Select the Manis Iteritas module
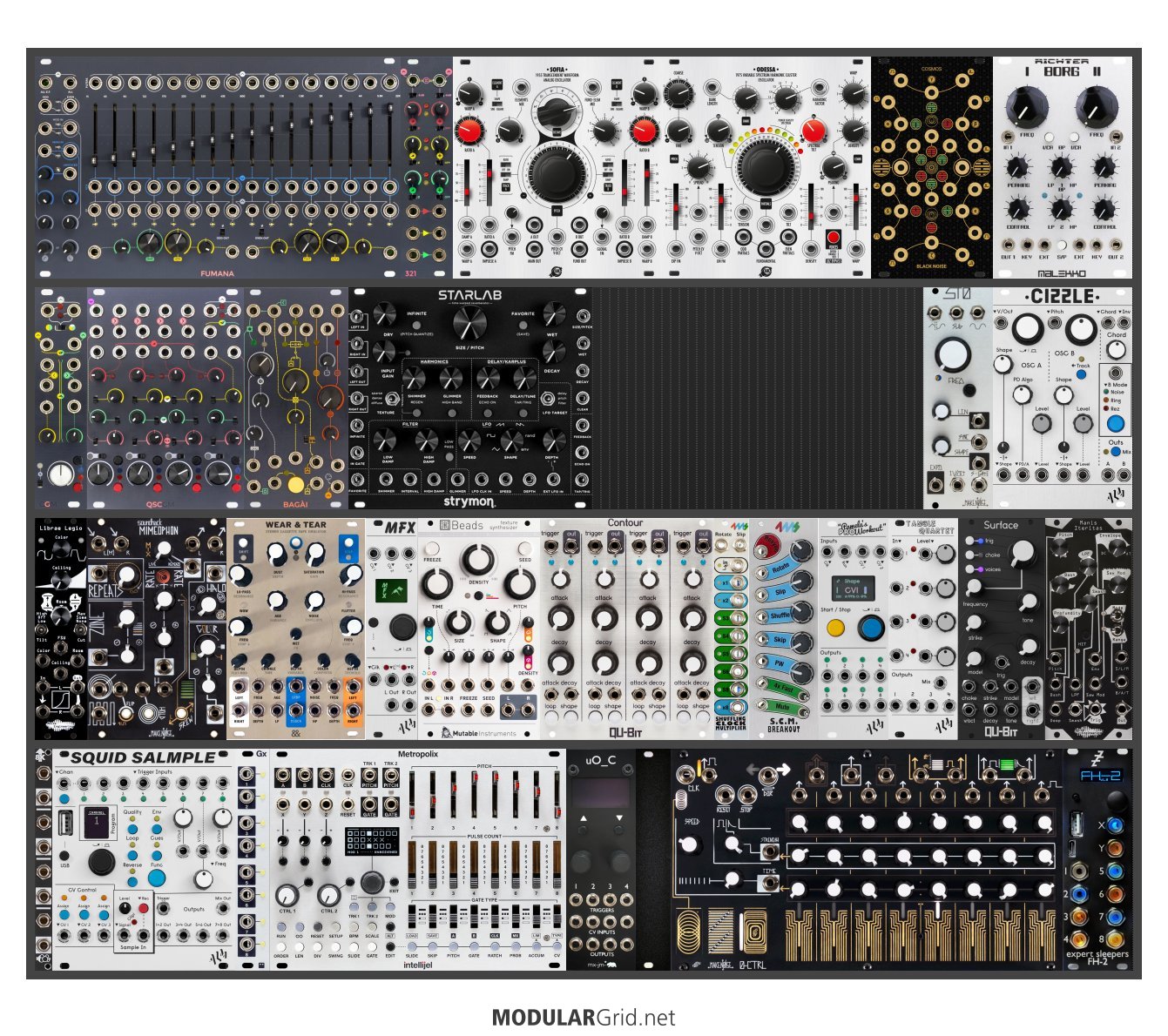The image size is (1168, 1036). point(1089,629)
